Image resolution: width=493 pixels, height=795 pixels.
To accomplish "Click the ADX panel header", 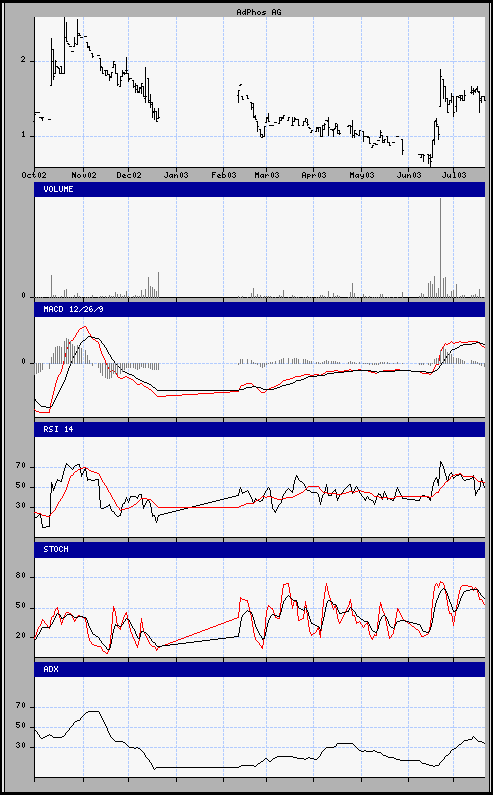I will (x=260, y=669).
